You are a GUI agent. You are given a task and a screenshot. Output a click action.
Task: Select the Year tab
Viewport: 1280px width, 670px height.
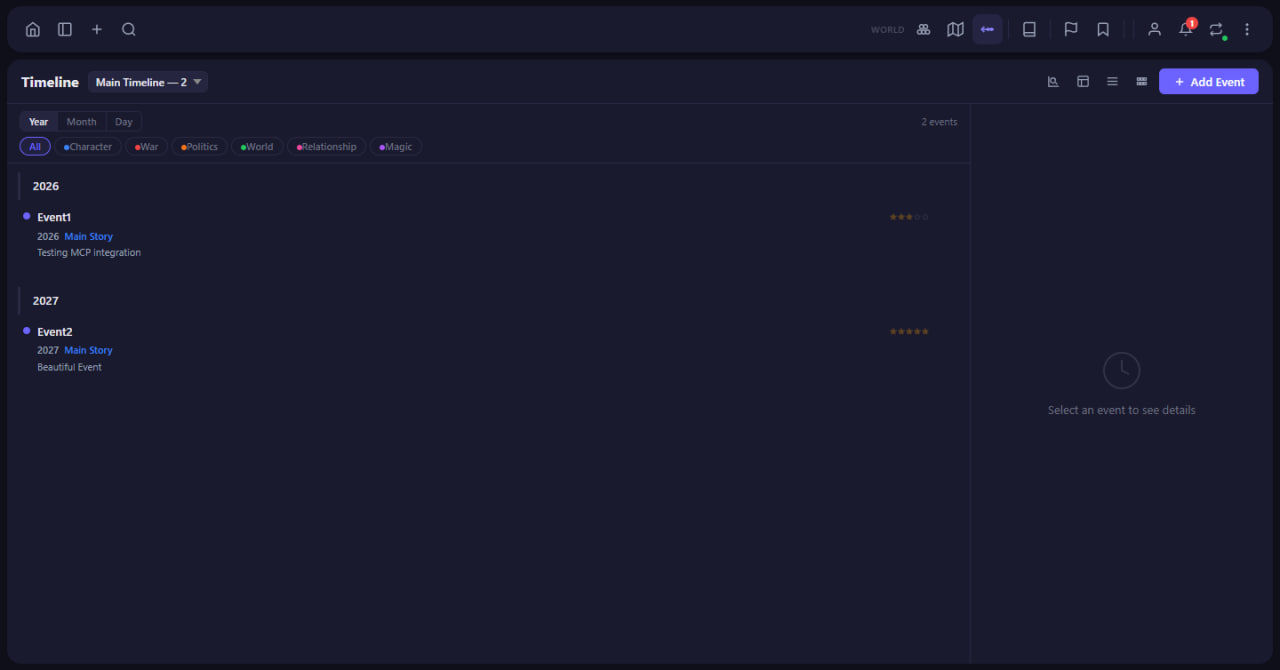pos(39,122)
